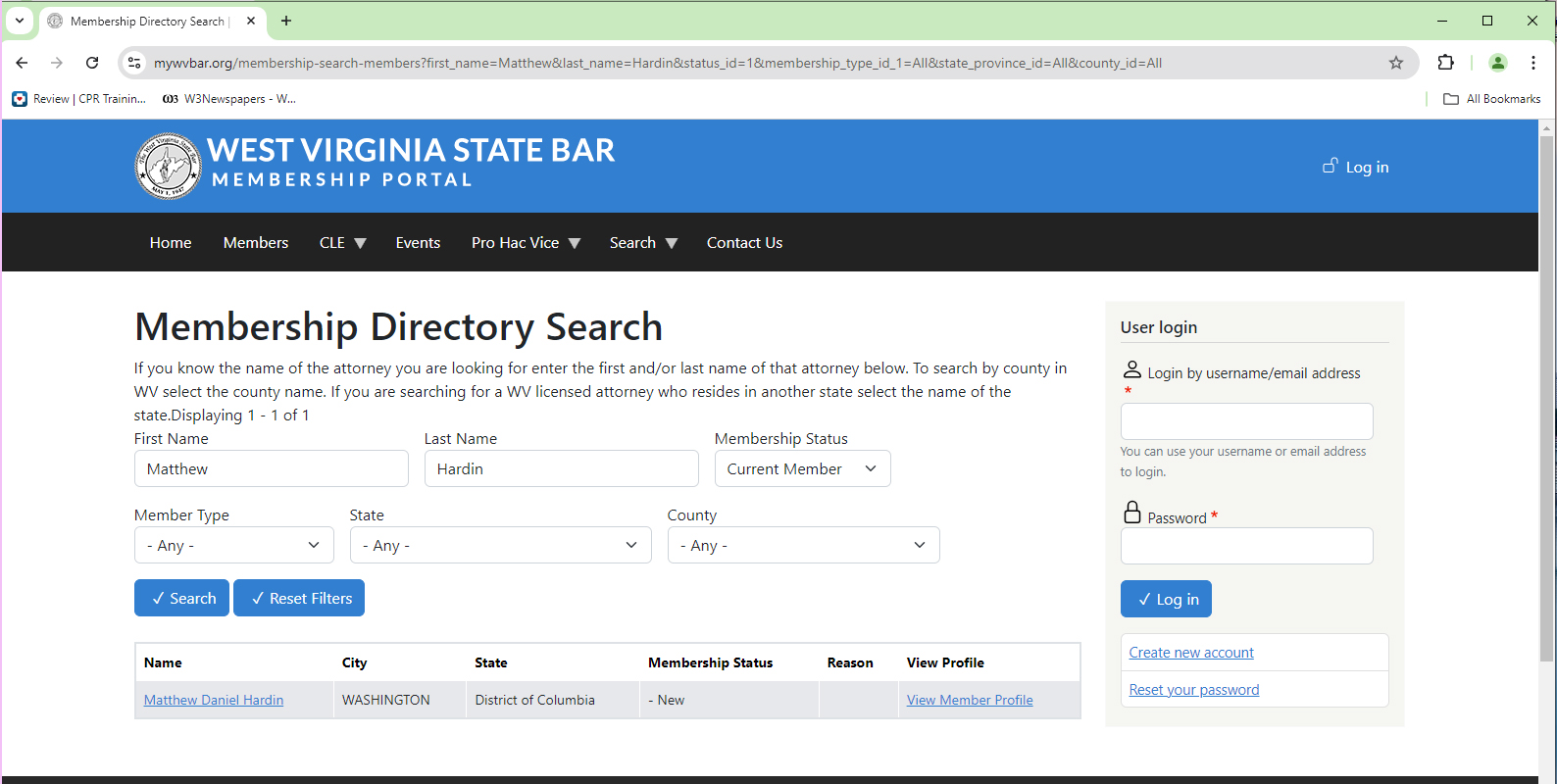Open the County dropdown
Image resolution: width=1557 pixels, height=784 pixels.
803,545
